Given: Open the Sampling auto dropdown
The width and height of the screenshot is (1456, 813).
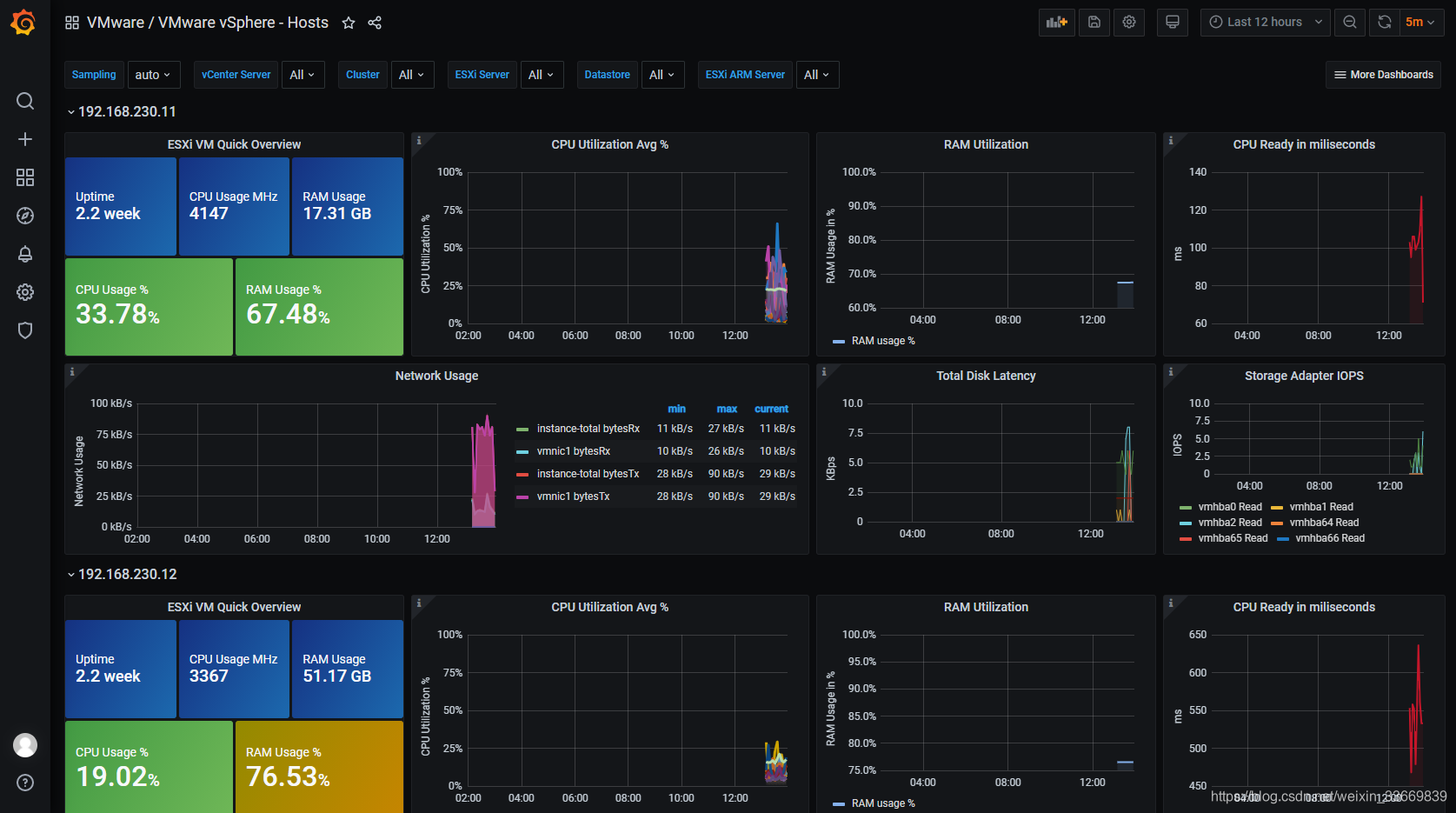Looking at the screenshot, I should pyautogui.click(x=154, y=75).
